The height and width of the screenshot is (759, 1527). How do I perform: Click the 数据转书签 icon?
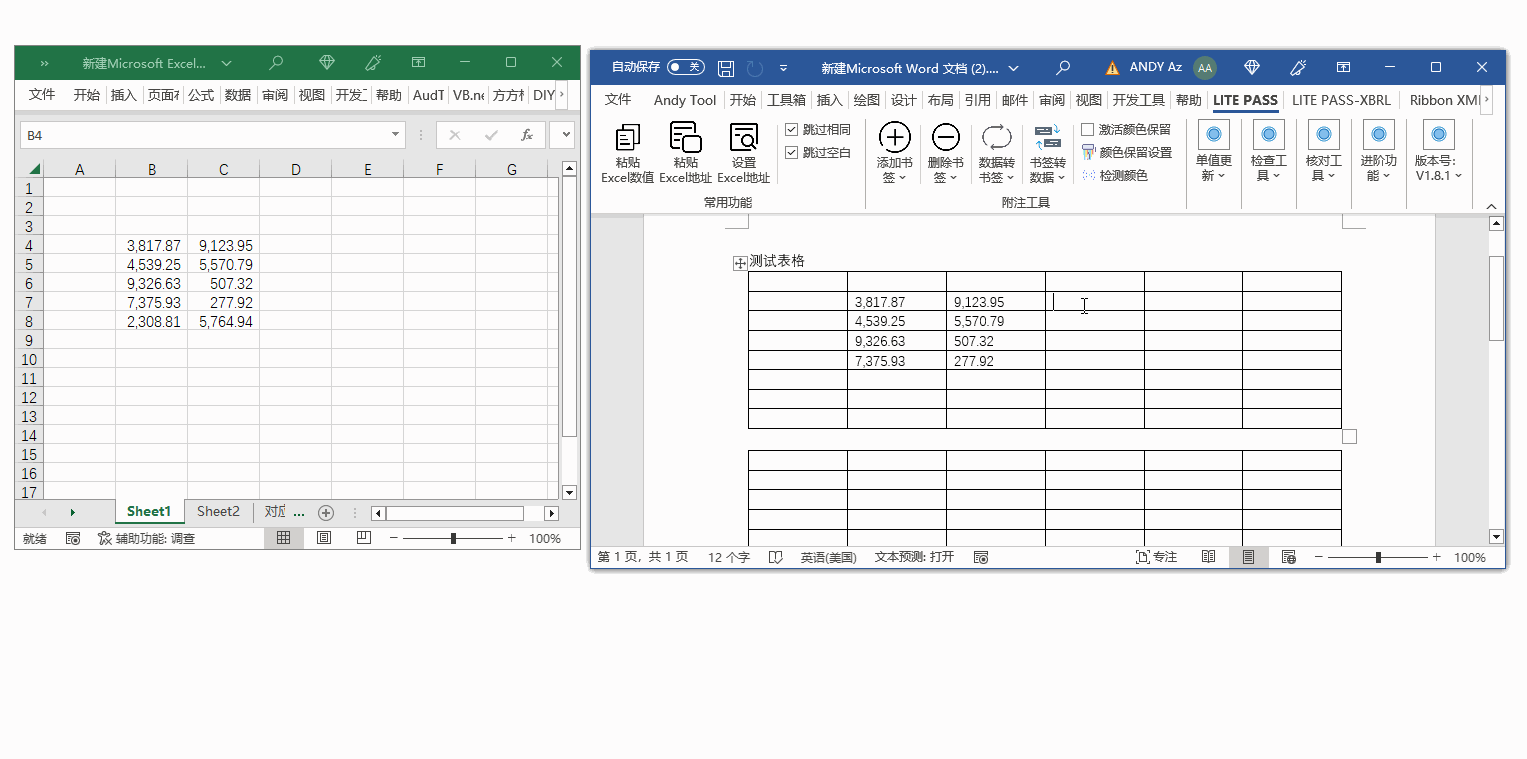pyautogui.click(x=996, y=138)
